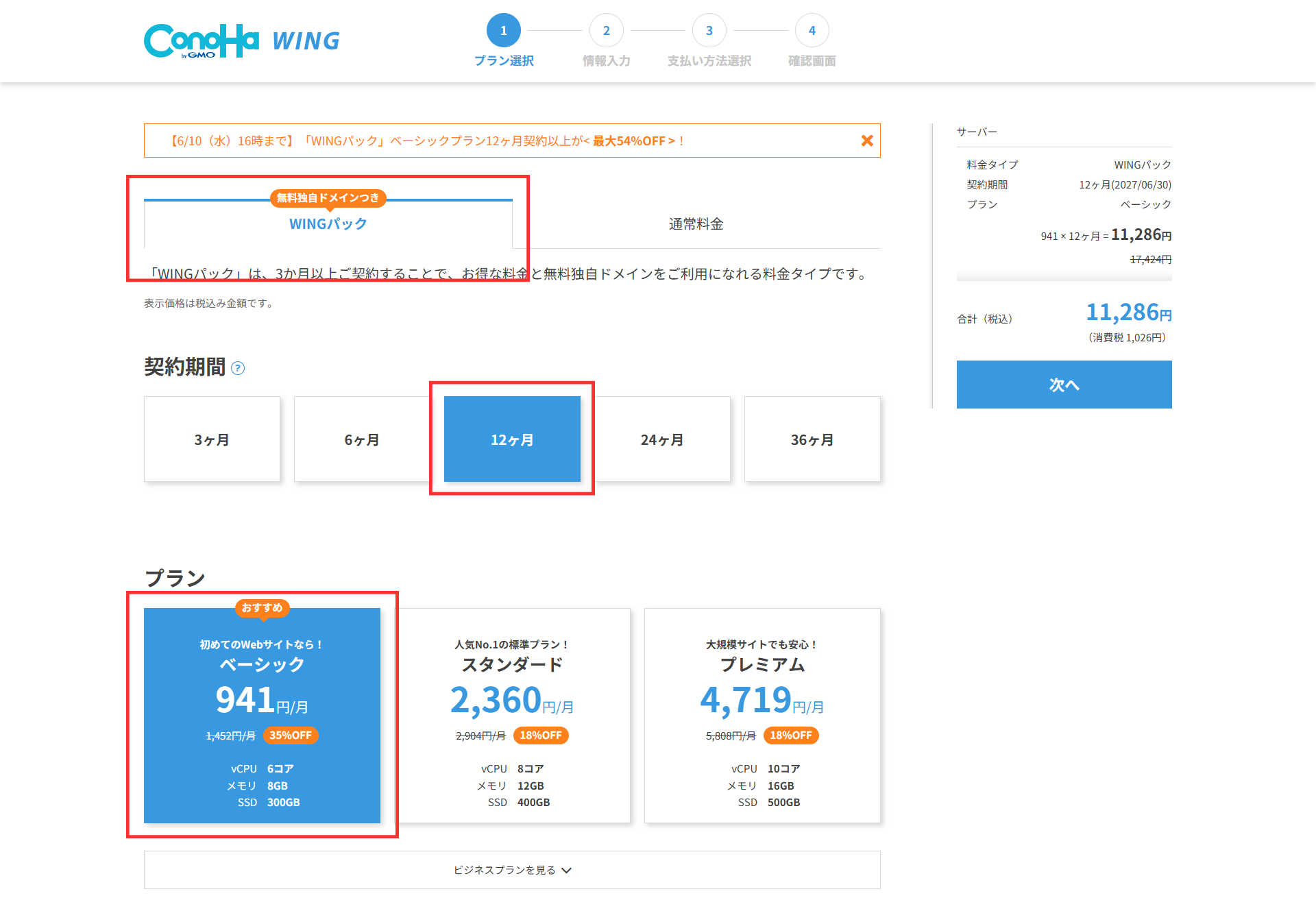Image resolution: width=1316 pixels, height=924 pixels.
Task: Close the orange promotion banner
Action: click(867, 141)
